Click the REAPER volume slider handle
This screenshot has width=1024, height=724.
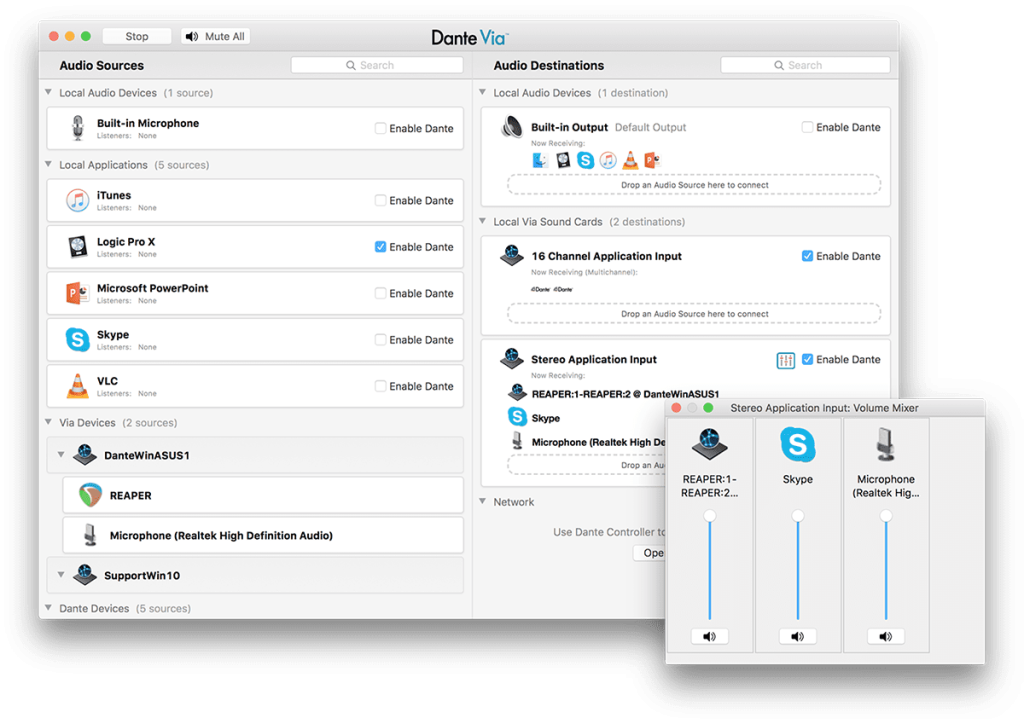pos(709,516)
